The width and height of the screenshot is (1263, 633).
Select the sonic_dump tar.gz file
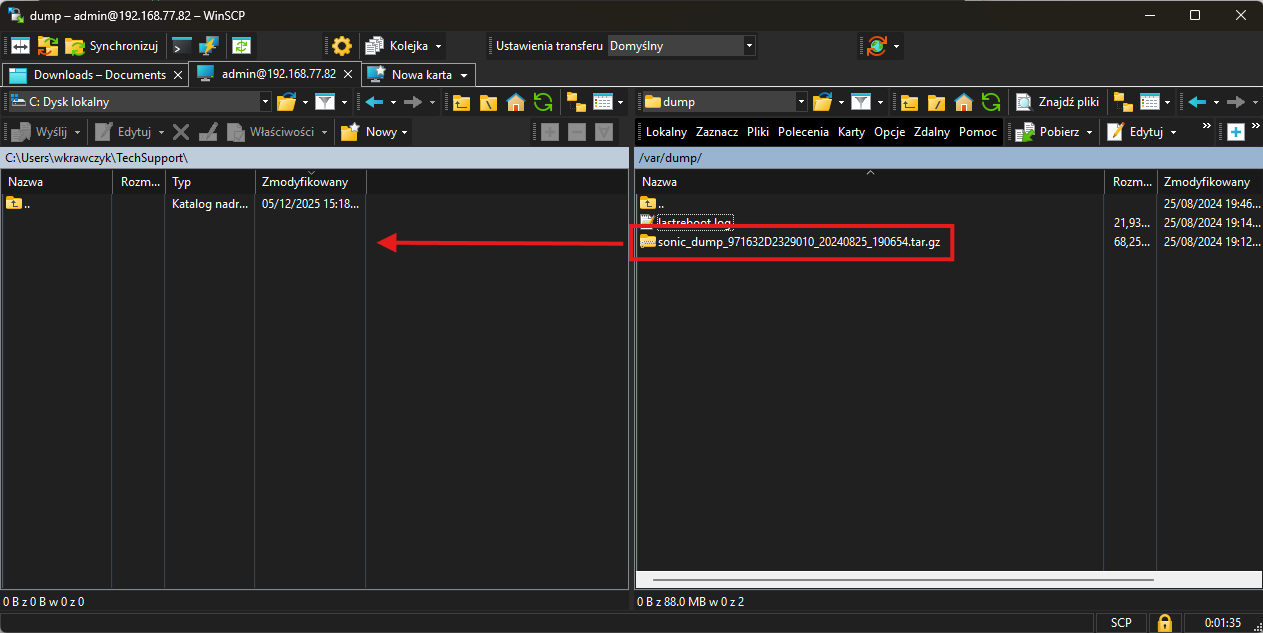(798, 242)
